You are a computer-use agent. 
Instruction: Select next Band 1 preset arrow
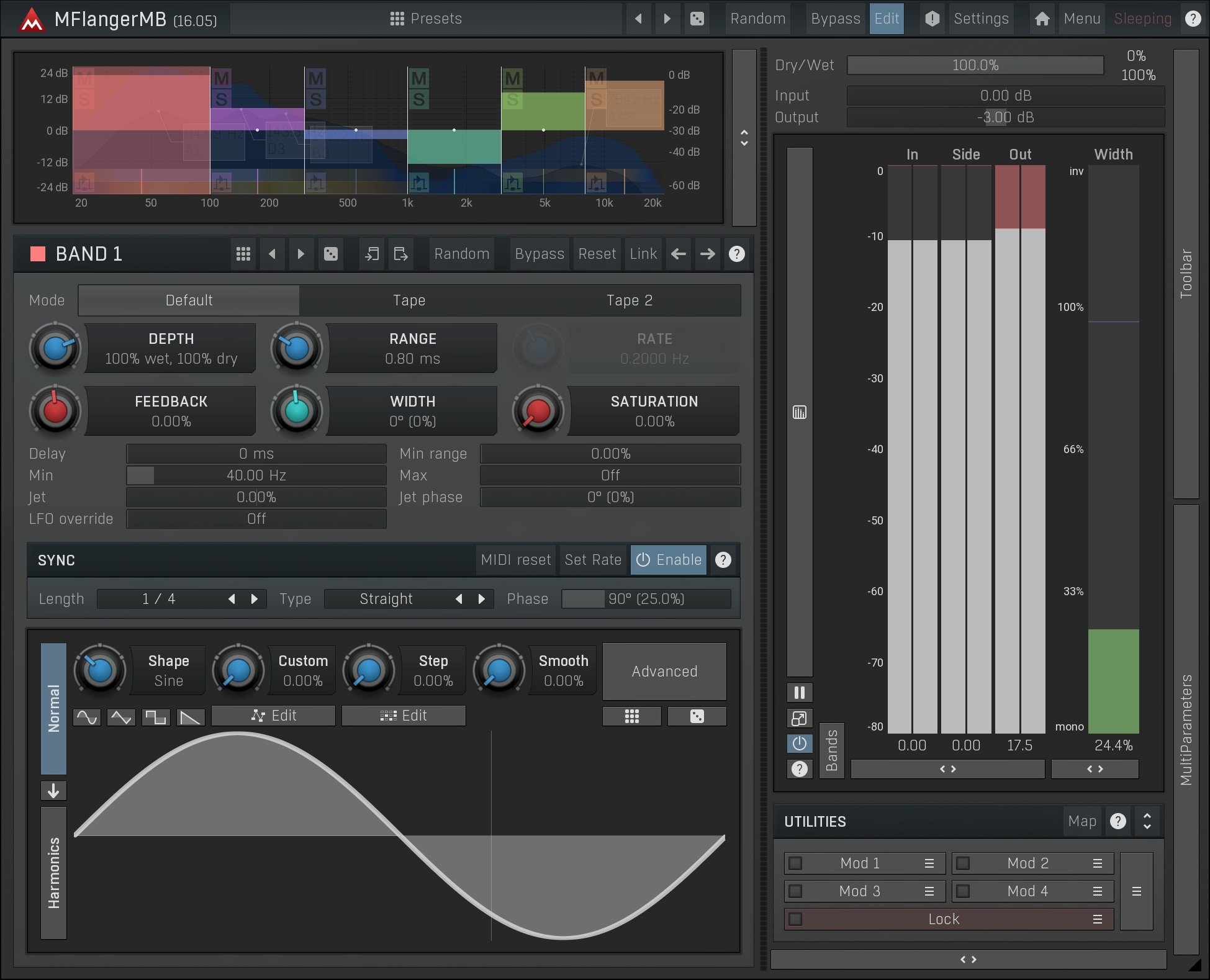(301, 254)
